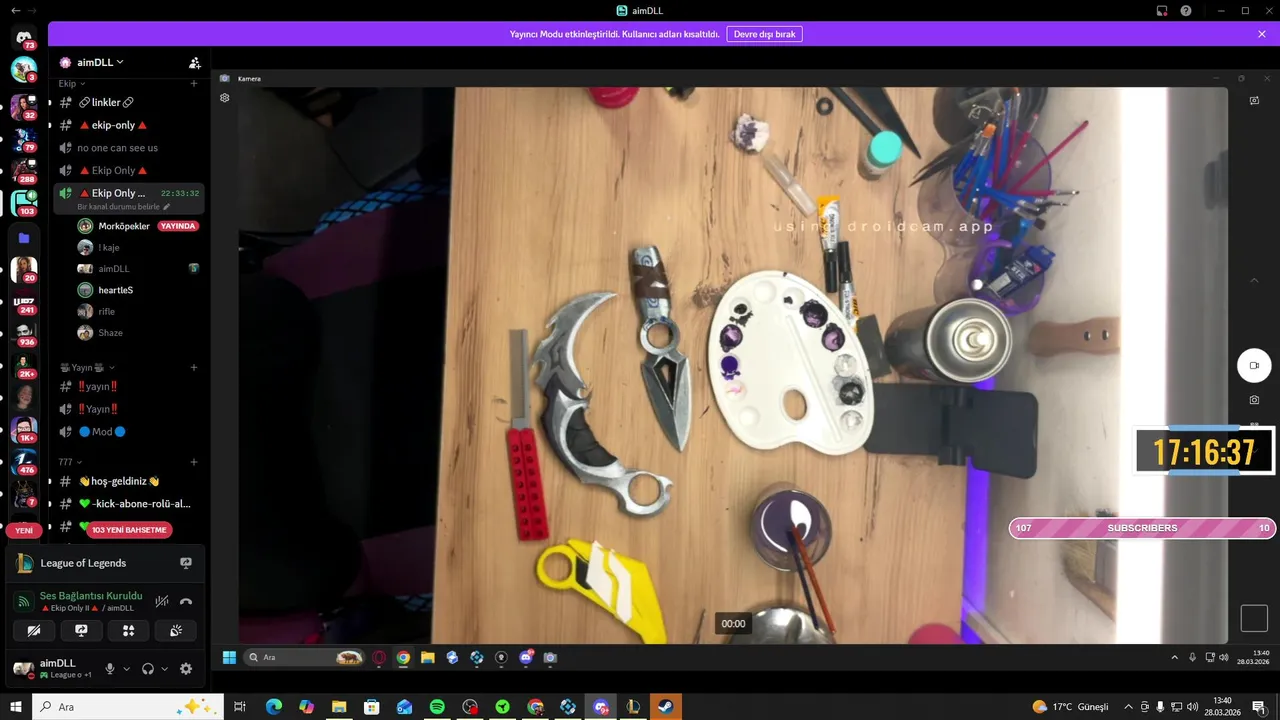Open Steam from Windows taskbar
Viewport: 1280px width, 720px height.
coord(665,707)
